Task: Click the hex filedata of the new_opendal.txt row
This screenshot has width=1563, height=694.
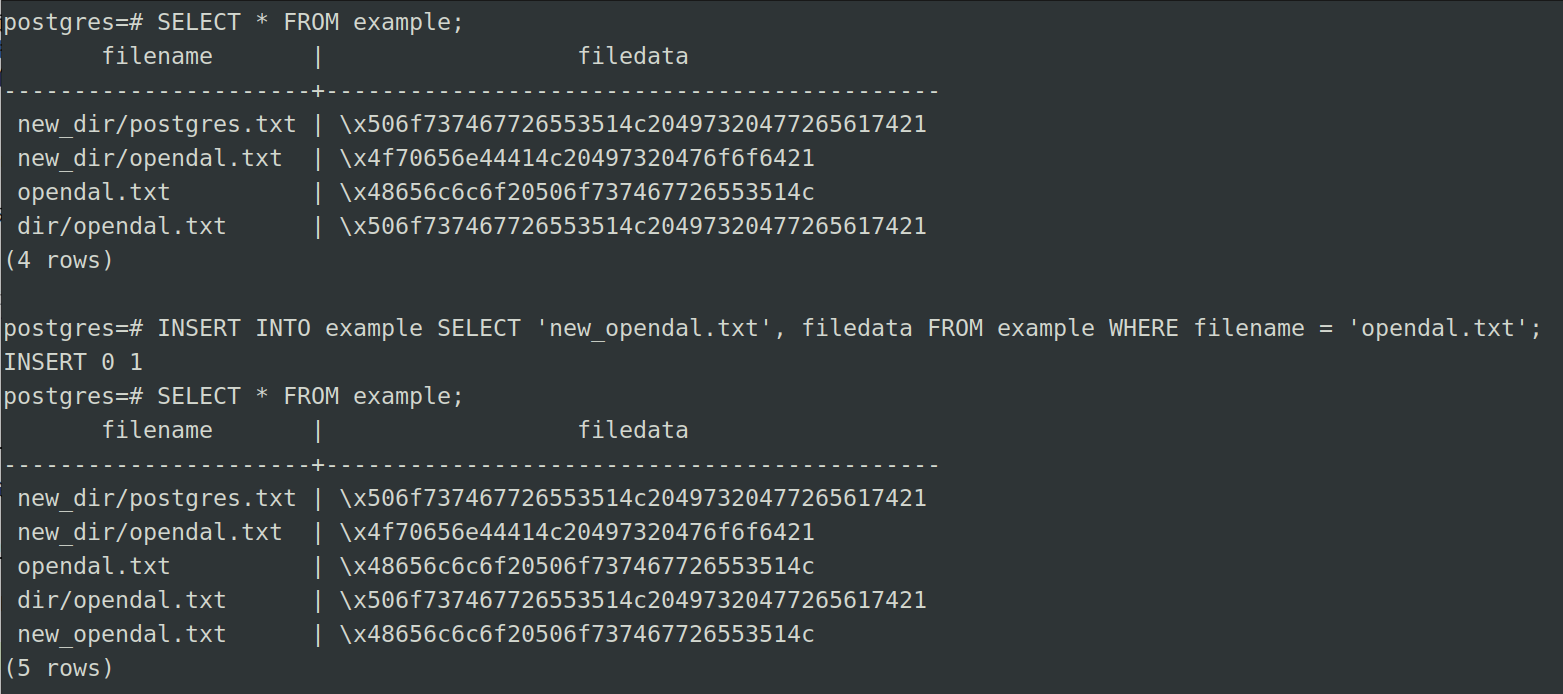Action: 577,634
